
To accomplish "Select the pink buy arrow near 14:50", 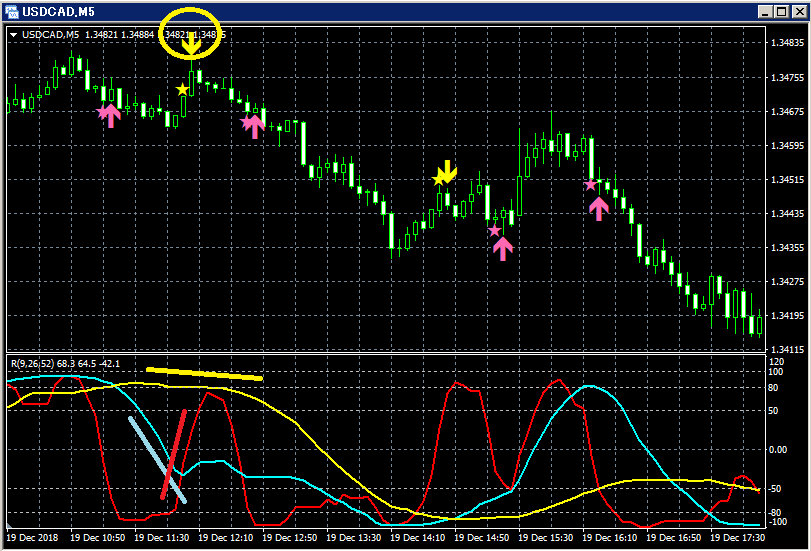I will (503, 248).
